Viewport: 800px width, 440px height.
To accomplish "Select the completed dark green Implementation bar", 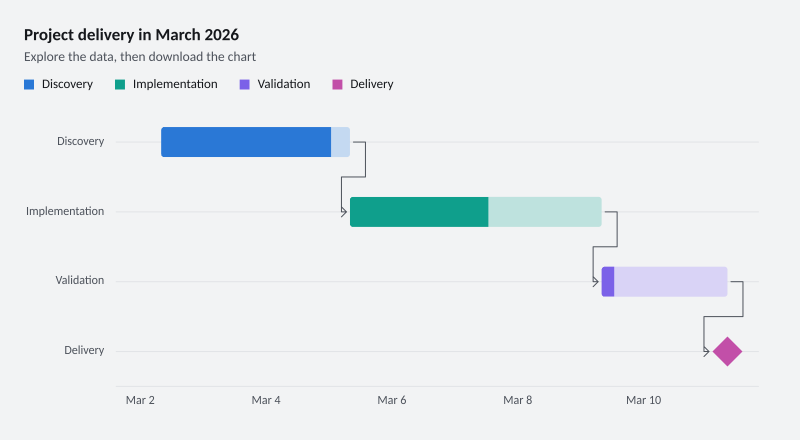I will pyautogui.click(x=419, y=212).
